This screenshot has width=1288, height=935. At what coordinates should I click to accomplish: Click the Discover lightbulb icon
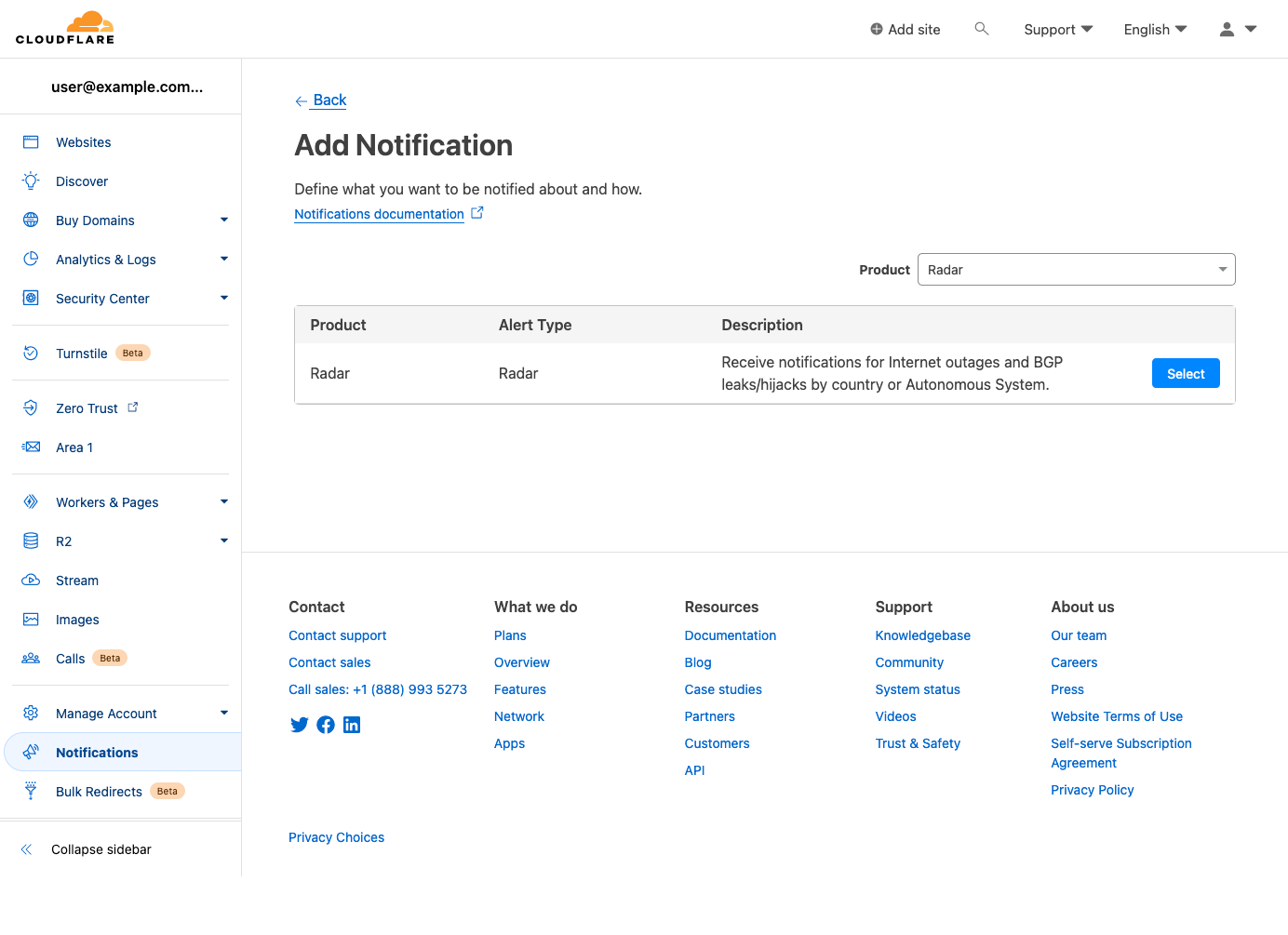tap(31, 181)
